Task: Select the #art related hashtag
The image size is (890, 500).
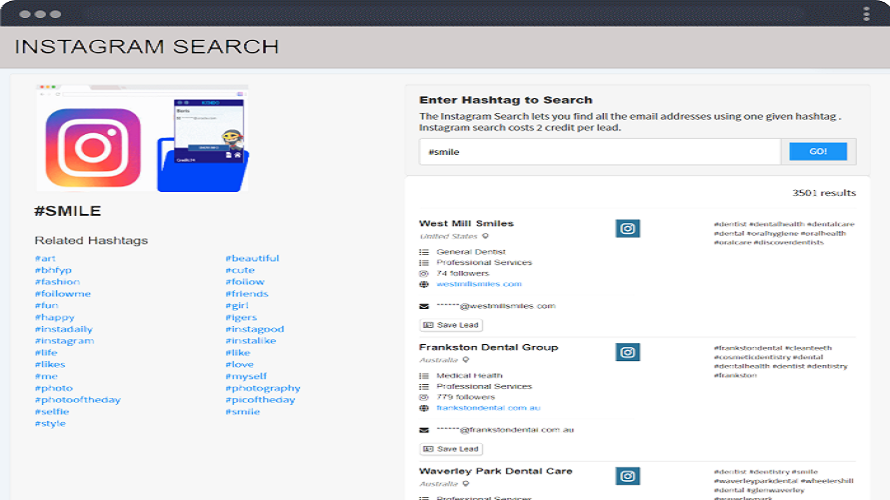Action: click(x=45, y=258)
